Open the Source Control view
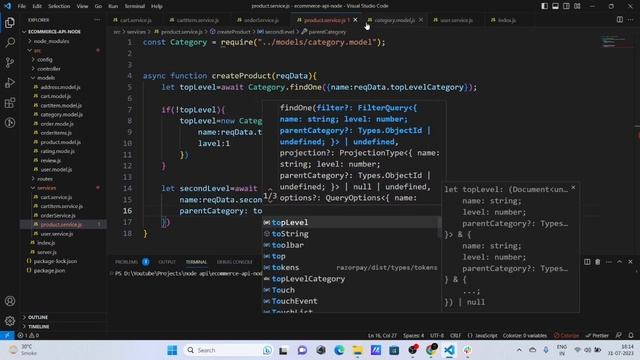640x360 pixels. (x=10, y=62)
